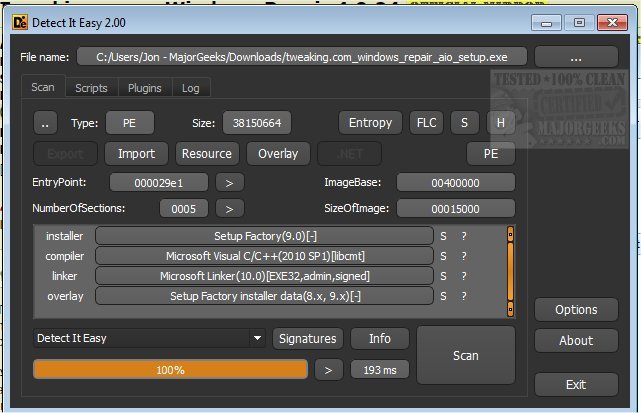The image size is (641, 413).
Task: Open the Import table
Action: (x=137, y=154)
